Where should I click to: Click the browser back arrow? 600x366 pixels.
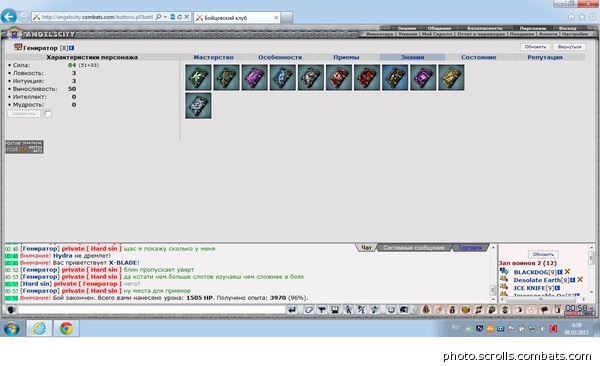coord(8,16)
